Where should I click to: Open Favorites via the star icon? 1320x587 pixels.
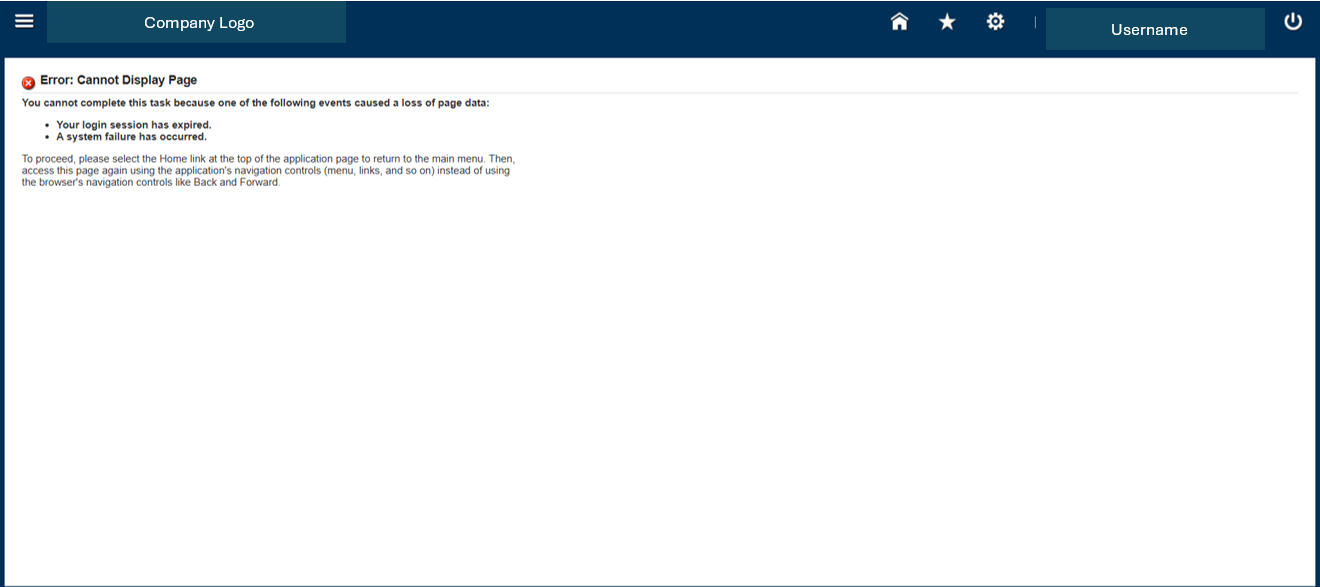tap(947, 22)
